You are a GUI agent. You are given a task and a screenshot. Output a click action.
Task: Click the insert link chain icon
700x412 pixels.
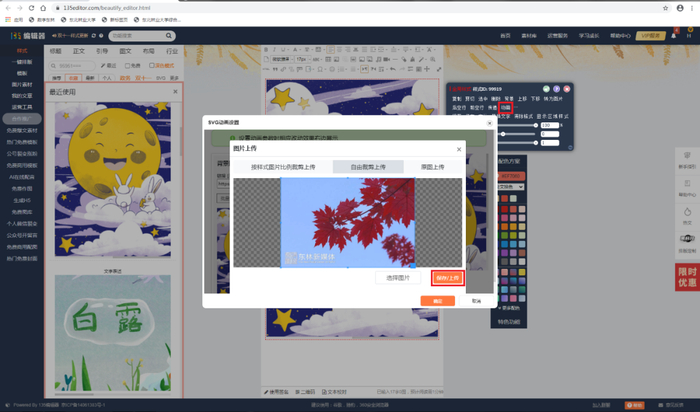[x=283, y=69]
